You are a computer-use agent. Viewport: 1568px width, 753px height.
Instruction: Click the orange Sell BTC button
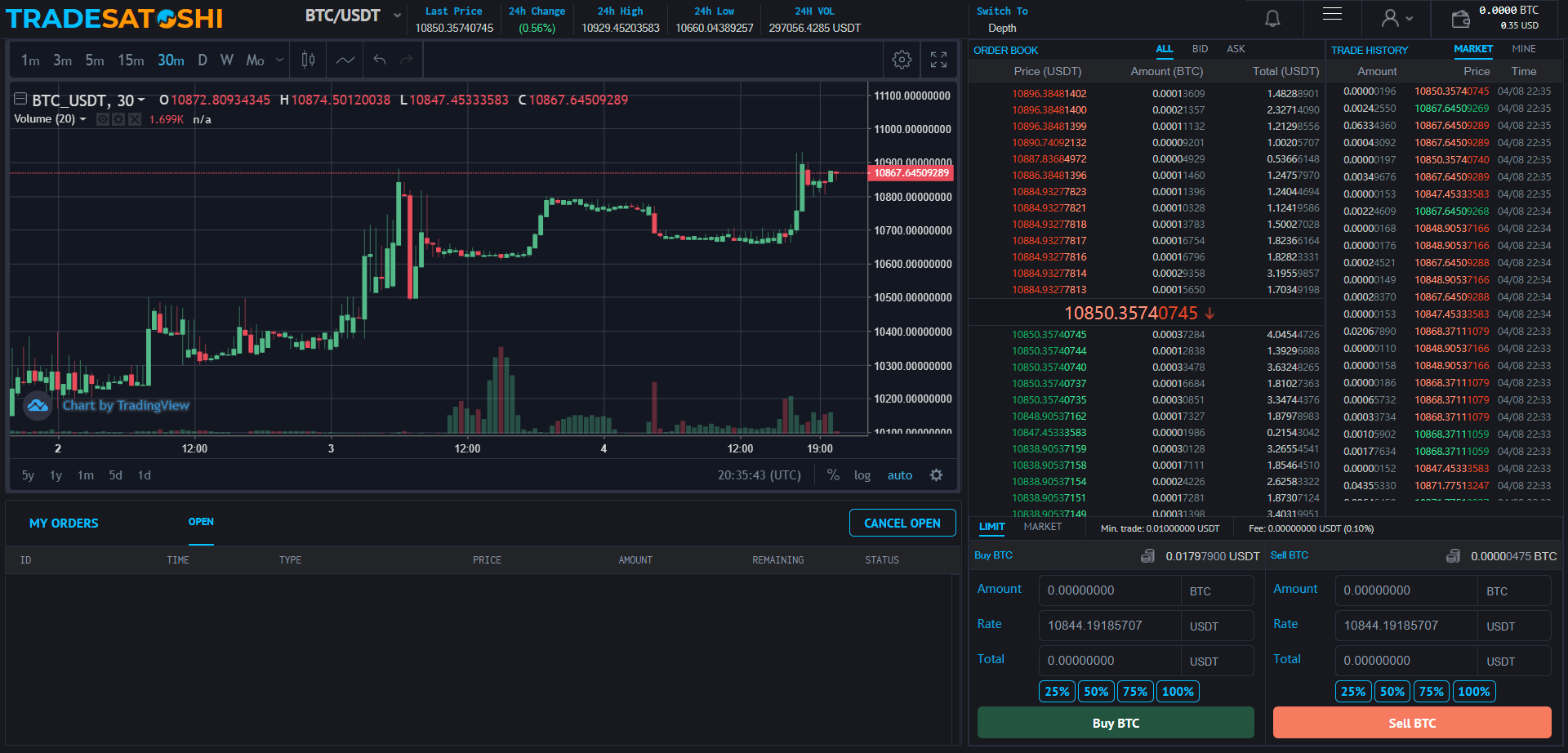tap(1412, 723)
